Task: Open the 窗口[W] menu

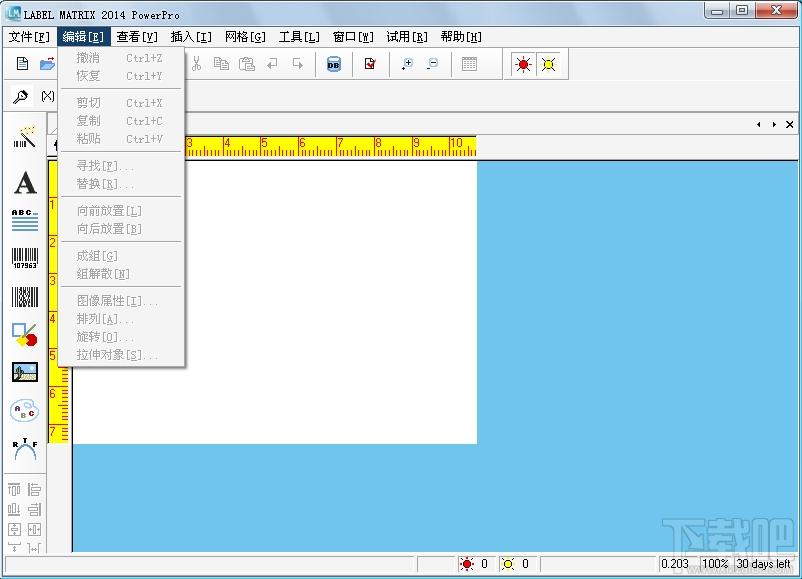Action: pyautogui.click(x=353, y=37)
